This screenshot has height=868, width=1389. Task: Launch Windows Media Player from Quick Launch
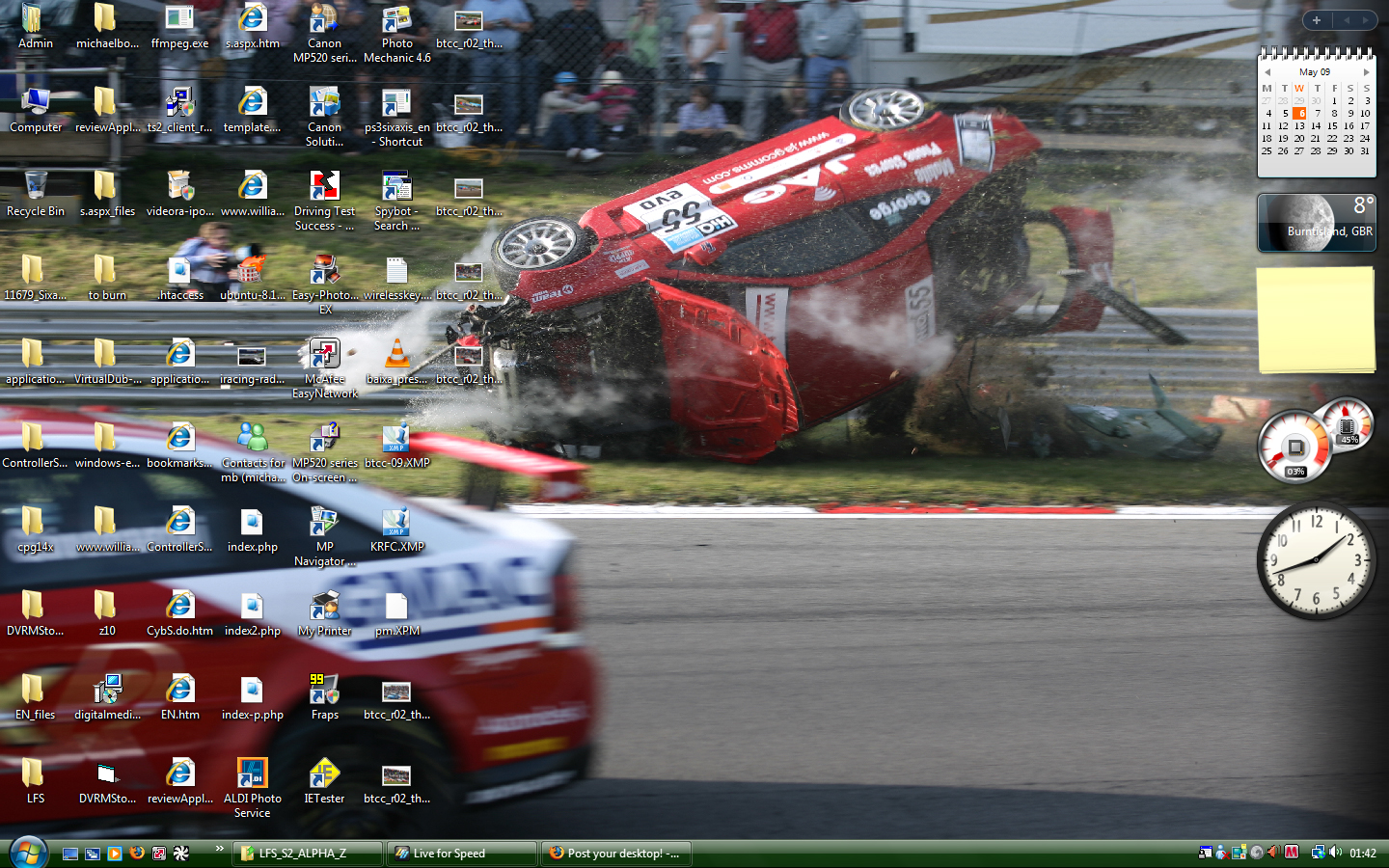pos(115,854)
